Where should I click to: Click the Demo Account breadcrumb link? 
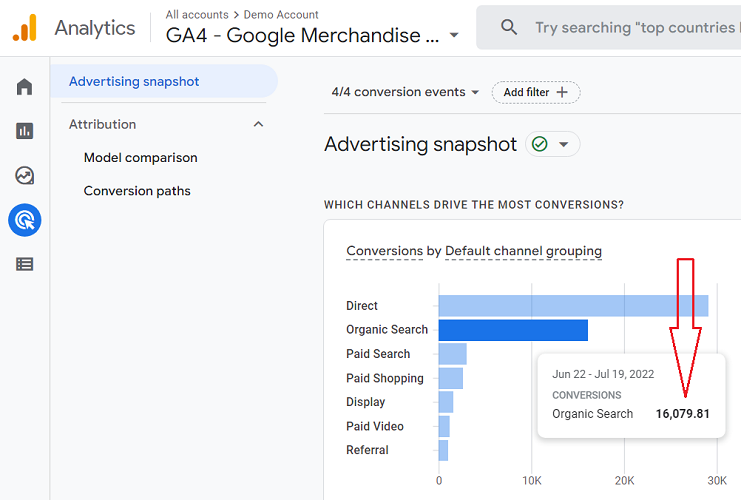point(281,15)
